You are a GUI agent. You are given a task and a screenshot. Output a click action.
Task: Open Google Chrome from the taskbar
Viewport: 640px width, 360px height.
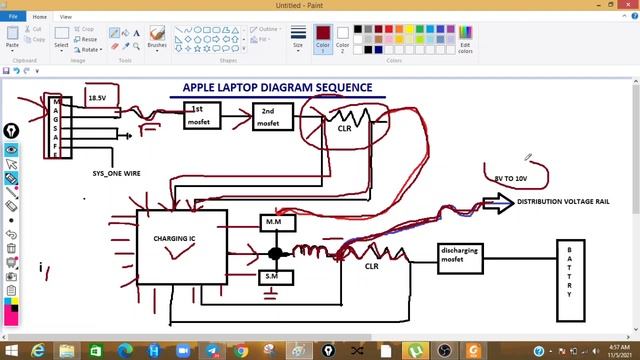tap(241, 351)
